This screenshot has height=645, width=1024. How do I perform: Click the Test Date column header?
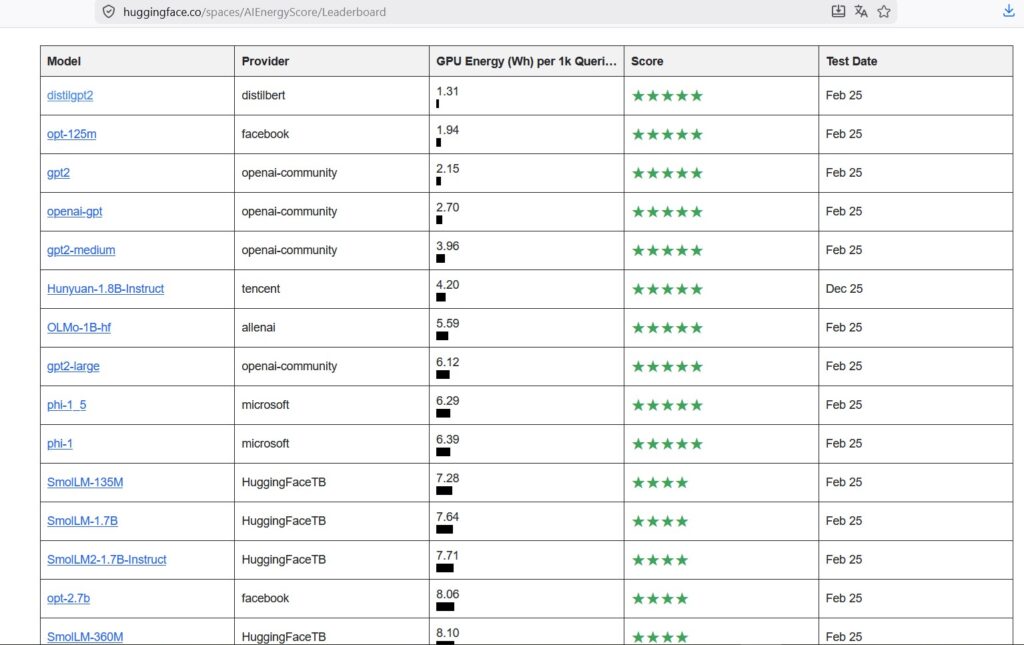(916, 61)
